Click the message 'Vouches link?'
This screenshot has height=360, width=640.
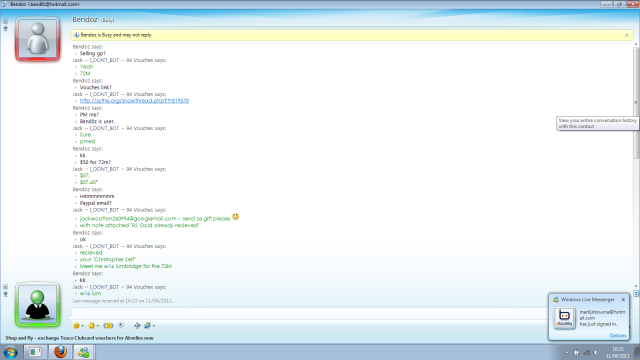(x=96, y=87)
